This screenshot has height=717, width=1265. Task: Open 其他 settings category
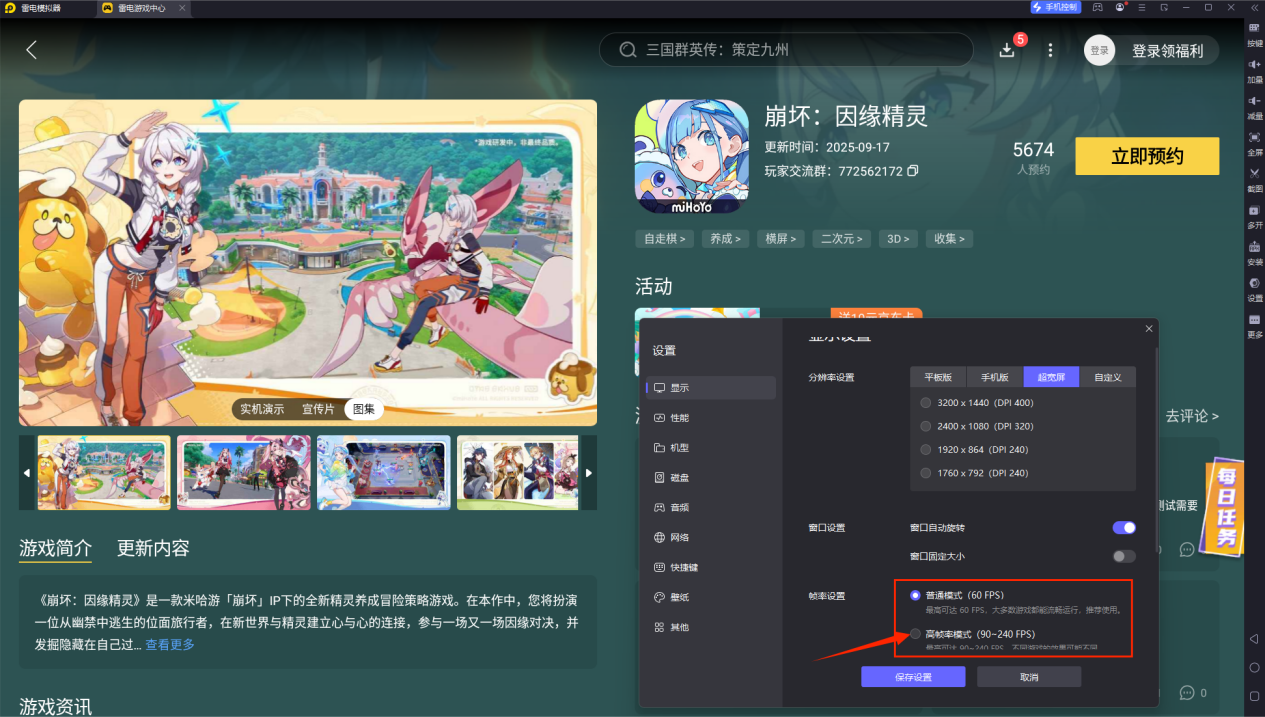[x=711, y=627]
